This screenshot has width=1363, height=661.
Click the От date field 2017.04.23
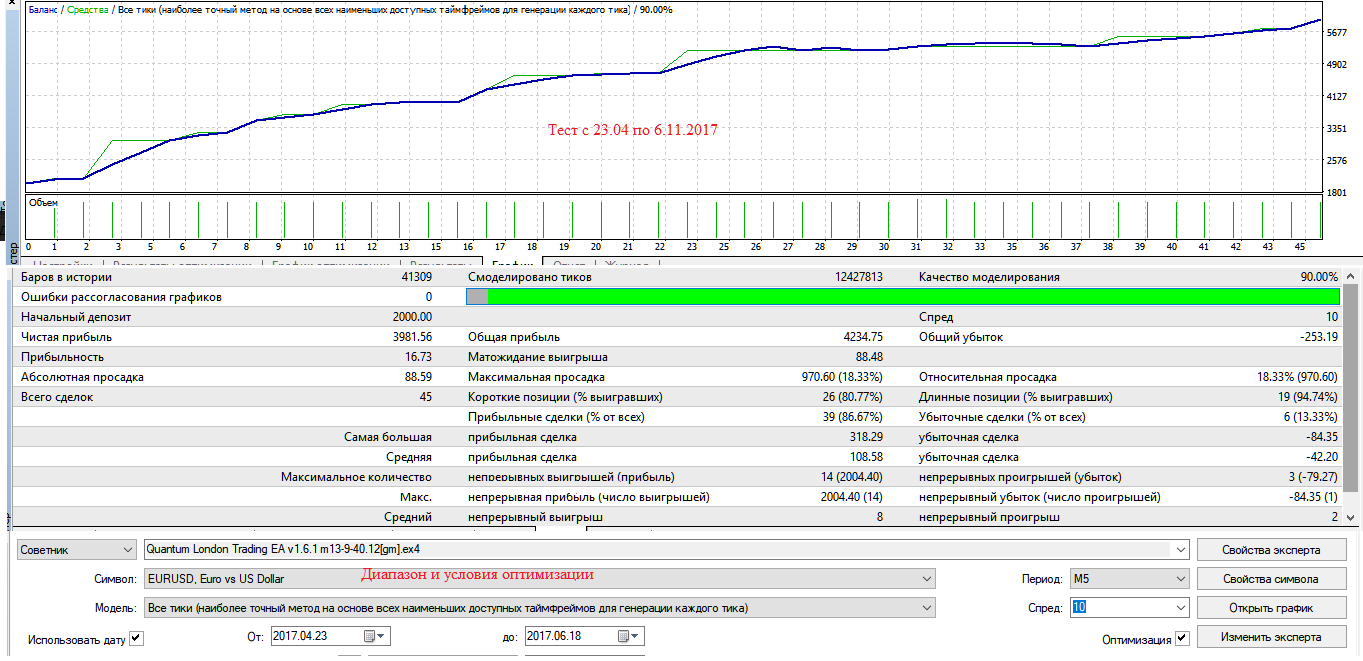[x=316, y=637]
